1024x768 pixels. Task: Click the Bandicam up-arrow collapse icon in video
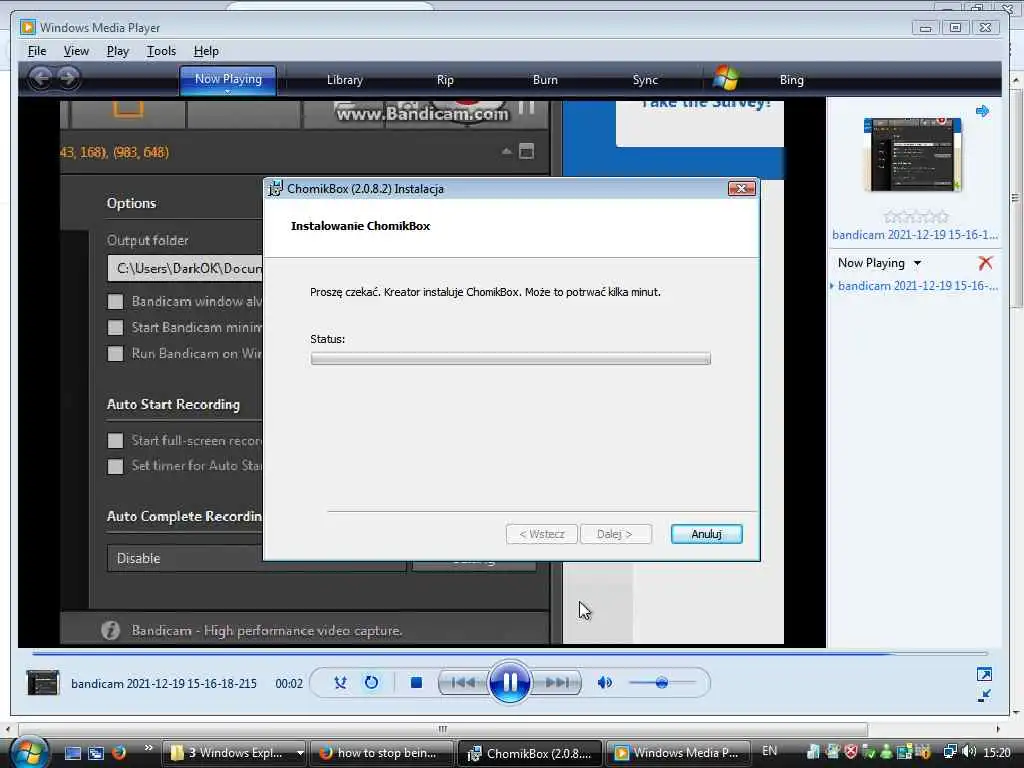click(507, 152)
